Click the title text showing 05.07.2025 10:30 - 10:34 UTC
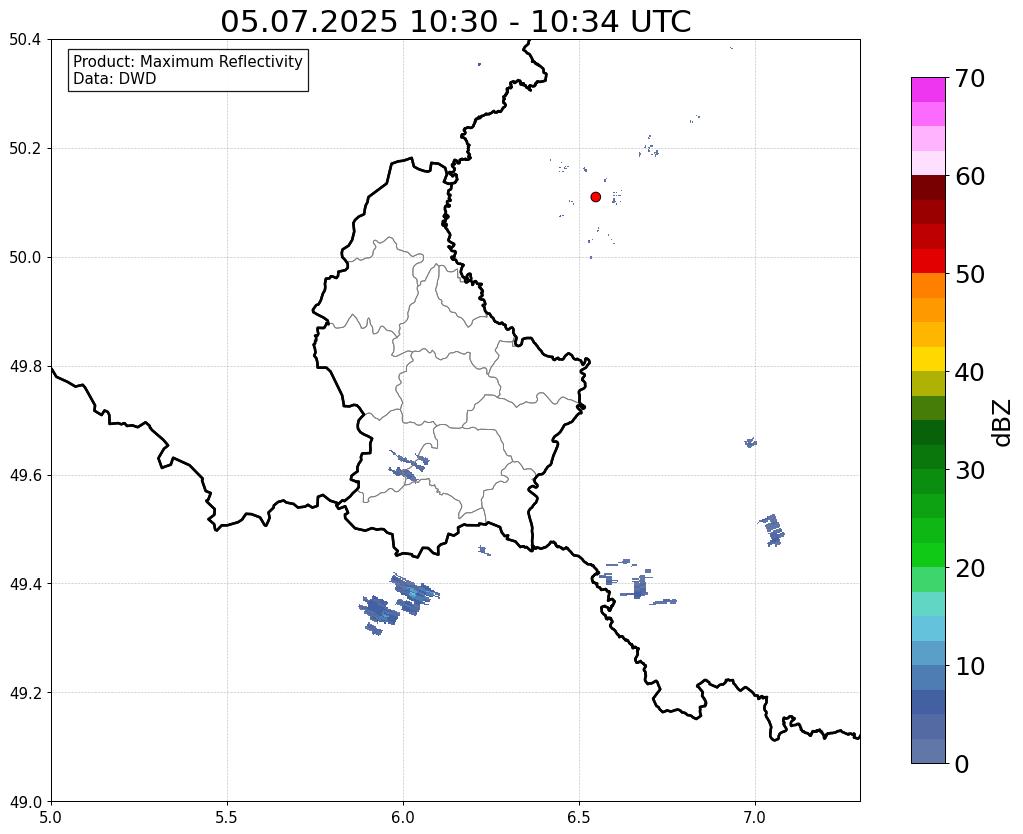Viewport: 1023px width, 834px height. [455, 22]
